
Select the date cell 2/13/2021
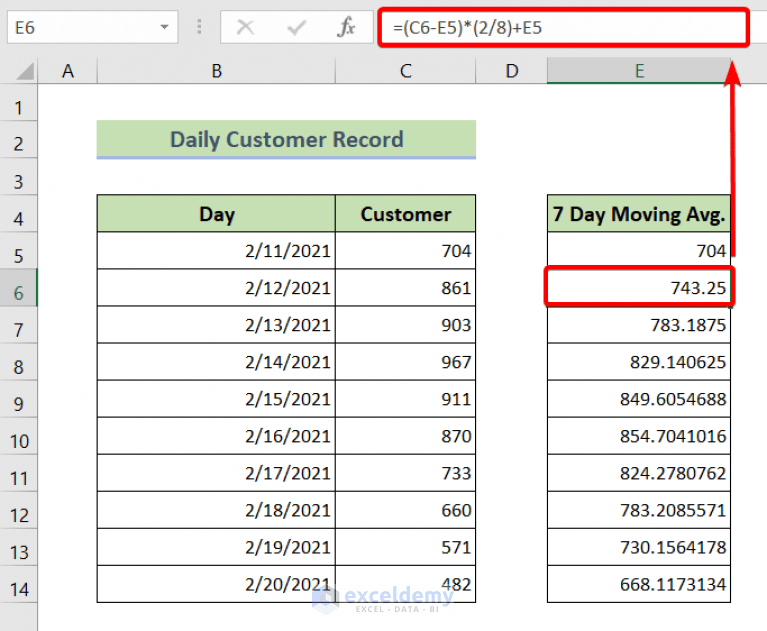point(216,325)
